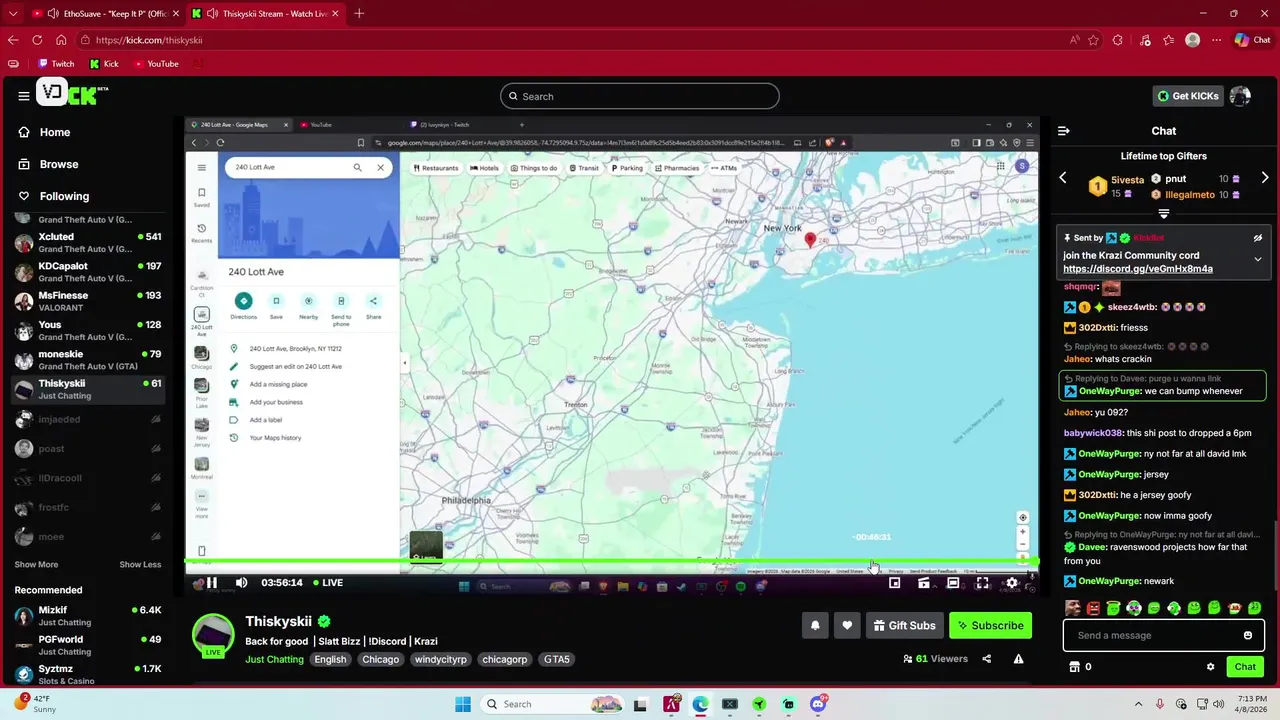Select the GTA5 tag
Screen dimensions: 1280x720
557,660
